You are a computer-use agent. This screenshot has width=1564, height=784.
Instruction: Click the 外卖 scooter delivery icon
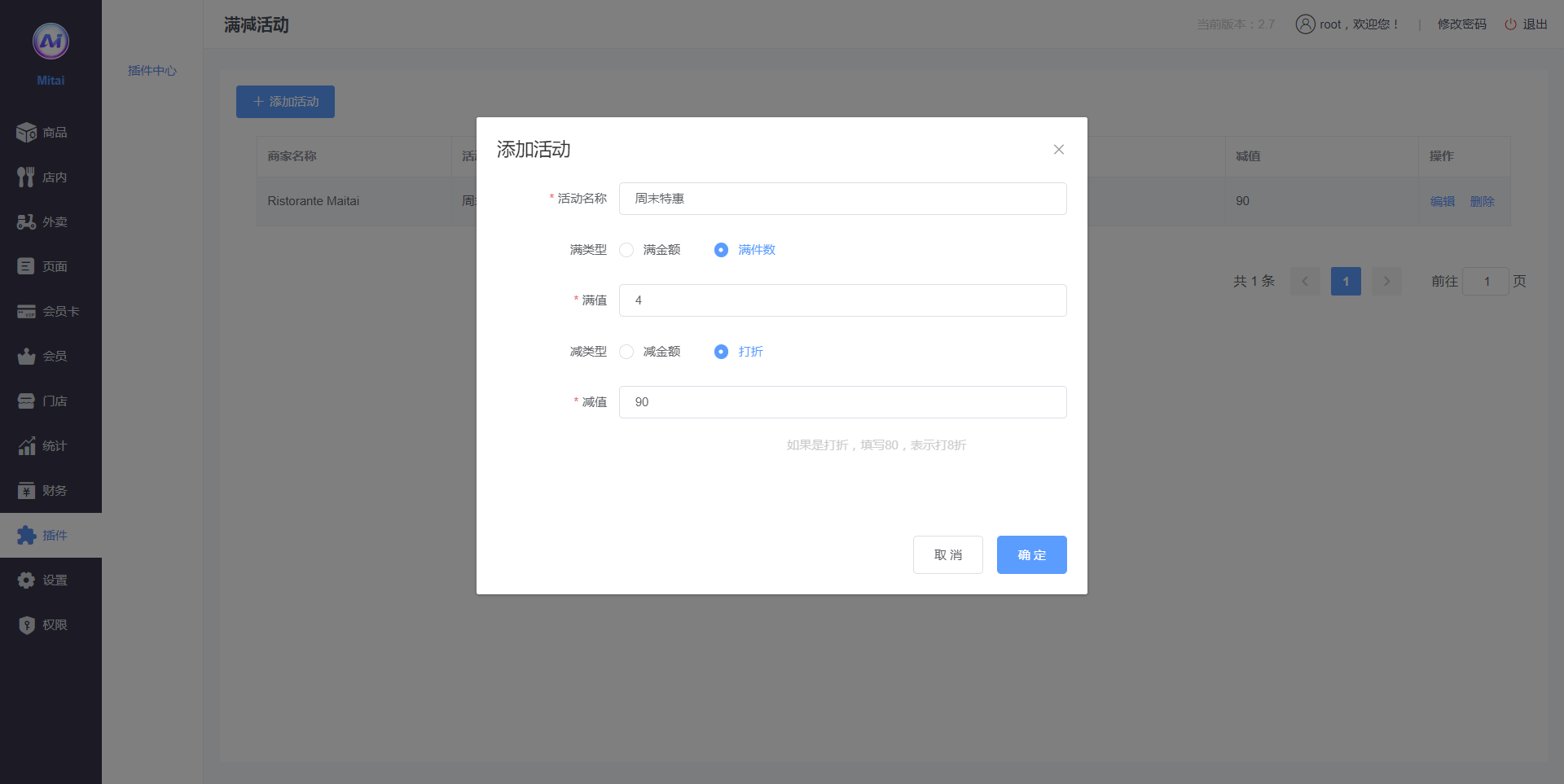(x=26, y=222)
